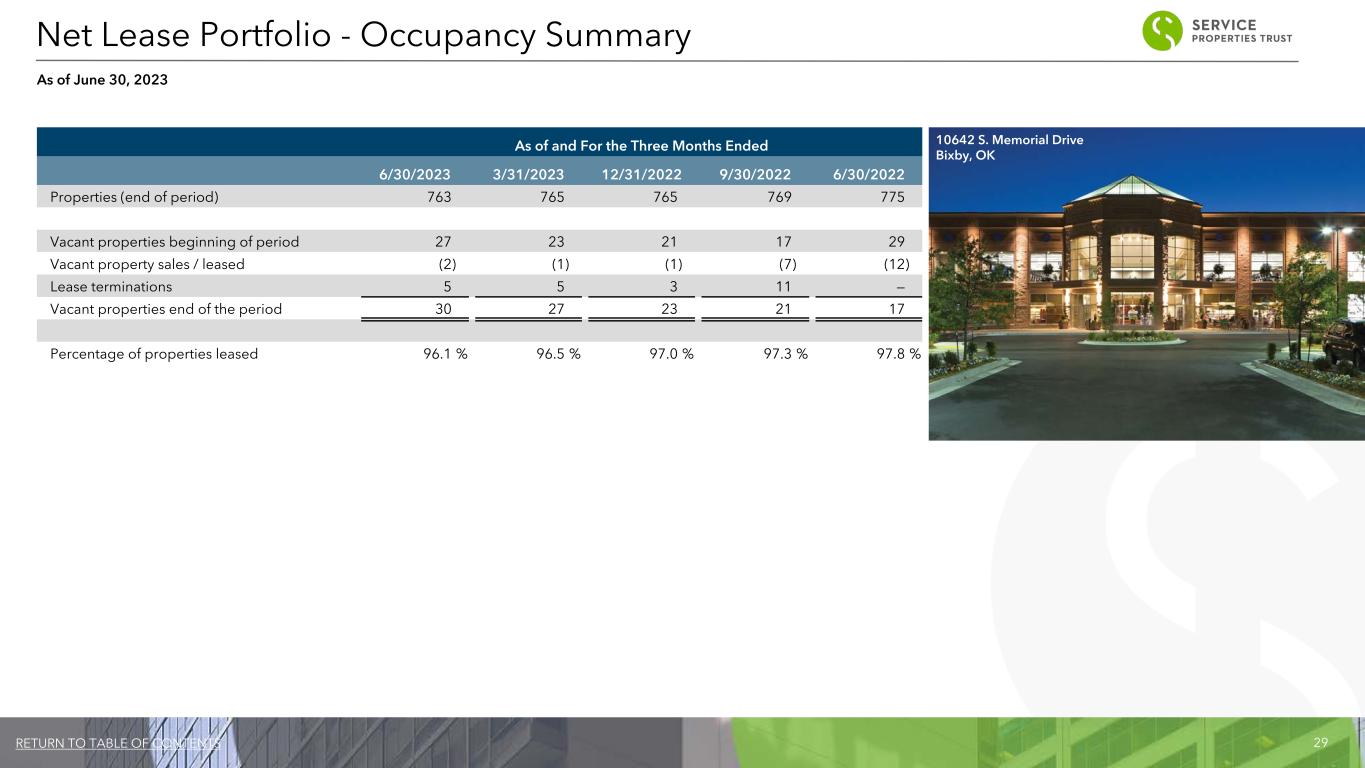Screen dimensions: 1365x768
Task: Select the 6/30/2023 column header
Action: click(414, 171)
